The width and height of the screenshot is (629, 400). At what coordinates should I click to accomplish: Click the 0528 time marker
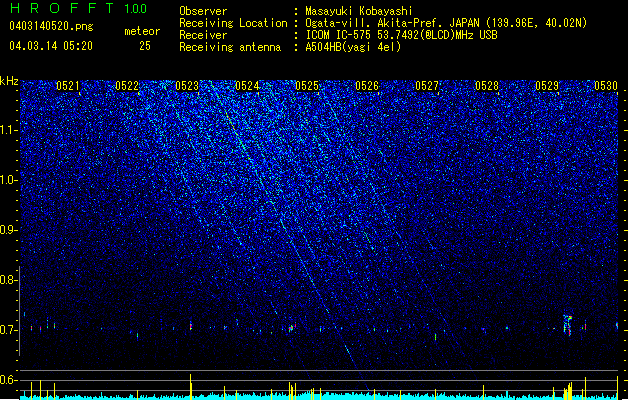click(x=487, y=86)
